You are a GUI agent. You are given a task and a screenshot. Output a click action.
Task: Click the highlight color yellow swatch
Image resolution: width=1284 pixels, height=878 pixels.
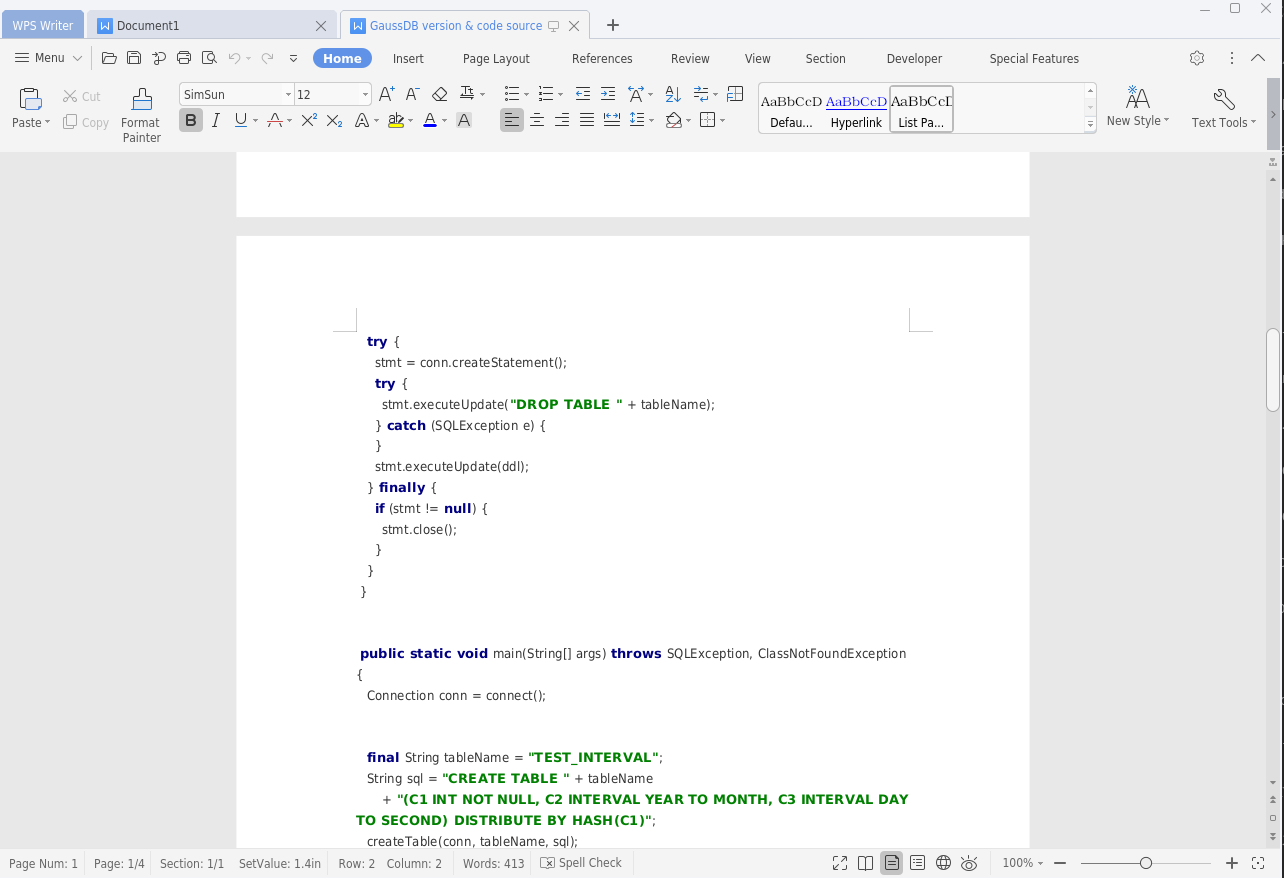[x=396, y=120]
